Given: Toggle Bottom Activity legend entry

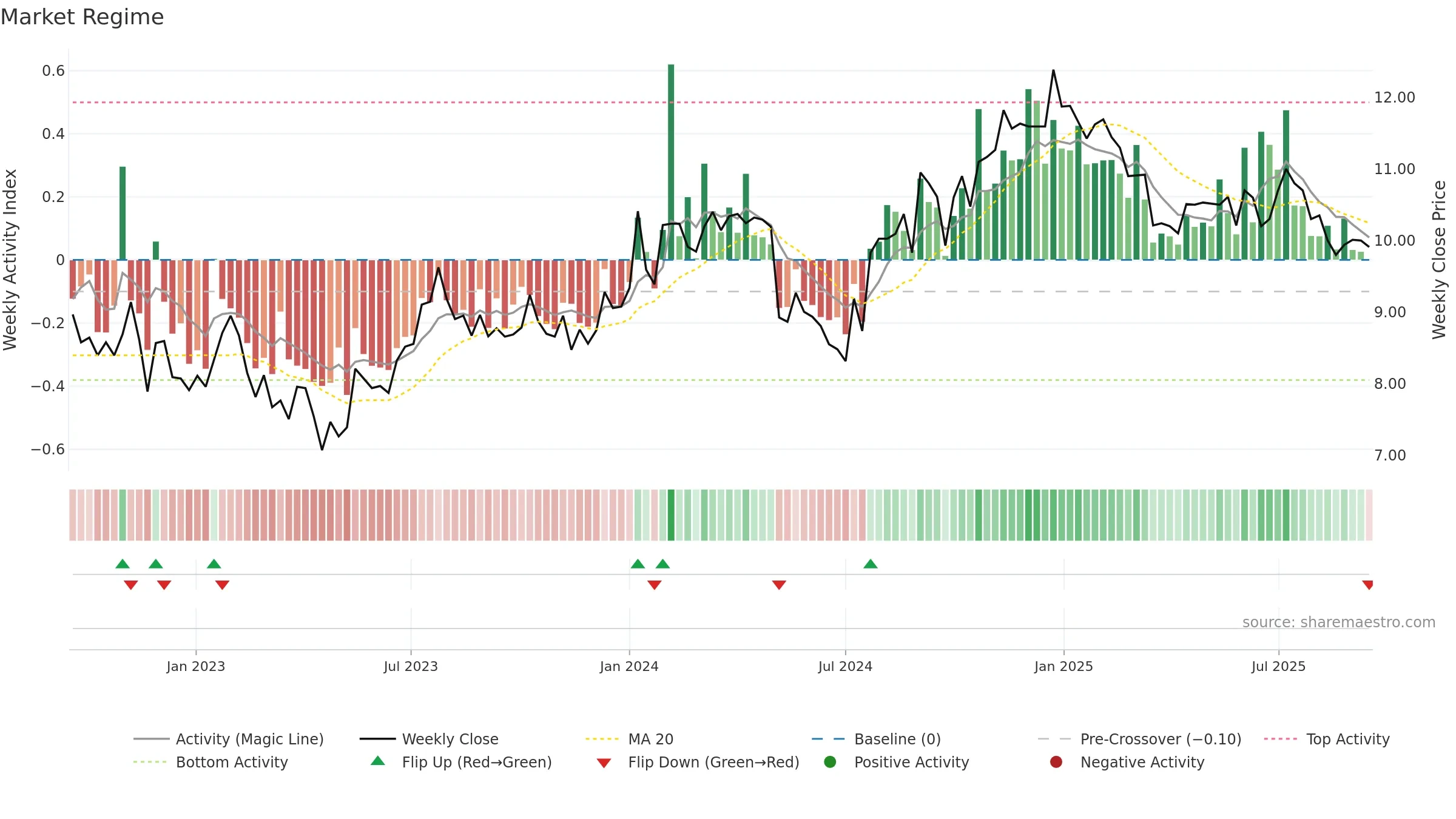Looking at the screenshot, I should (211, 762).
